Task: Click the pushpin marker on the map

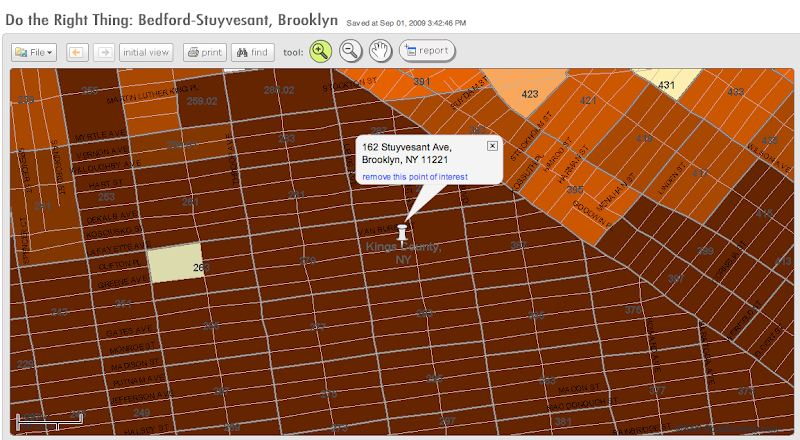Action: 403,232
